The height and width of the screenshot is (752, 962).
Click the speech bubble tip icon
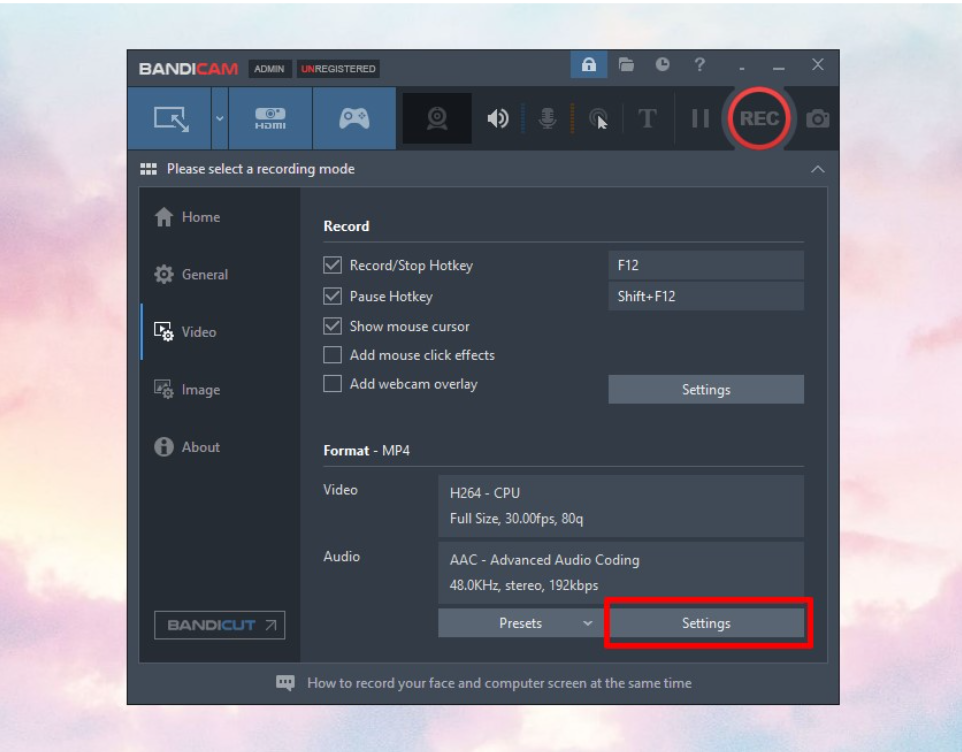tap(285, 683)
